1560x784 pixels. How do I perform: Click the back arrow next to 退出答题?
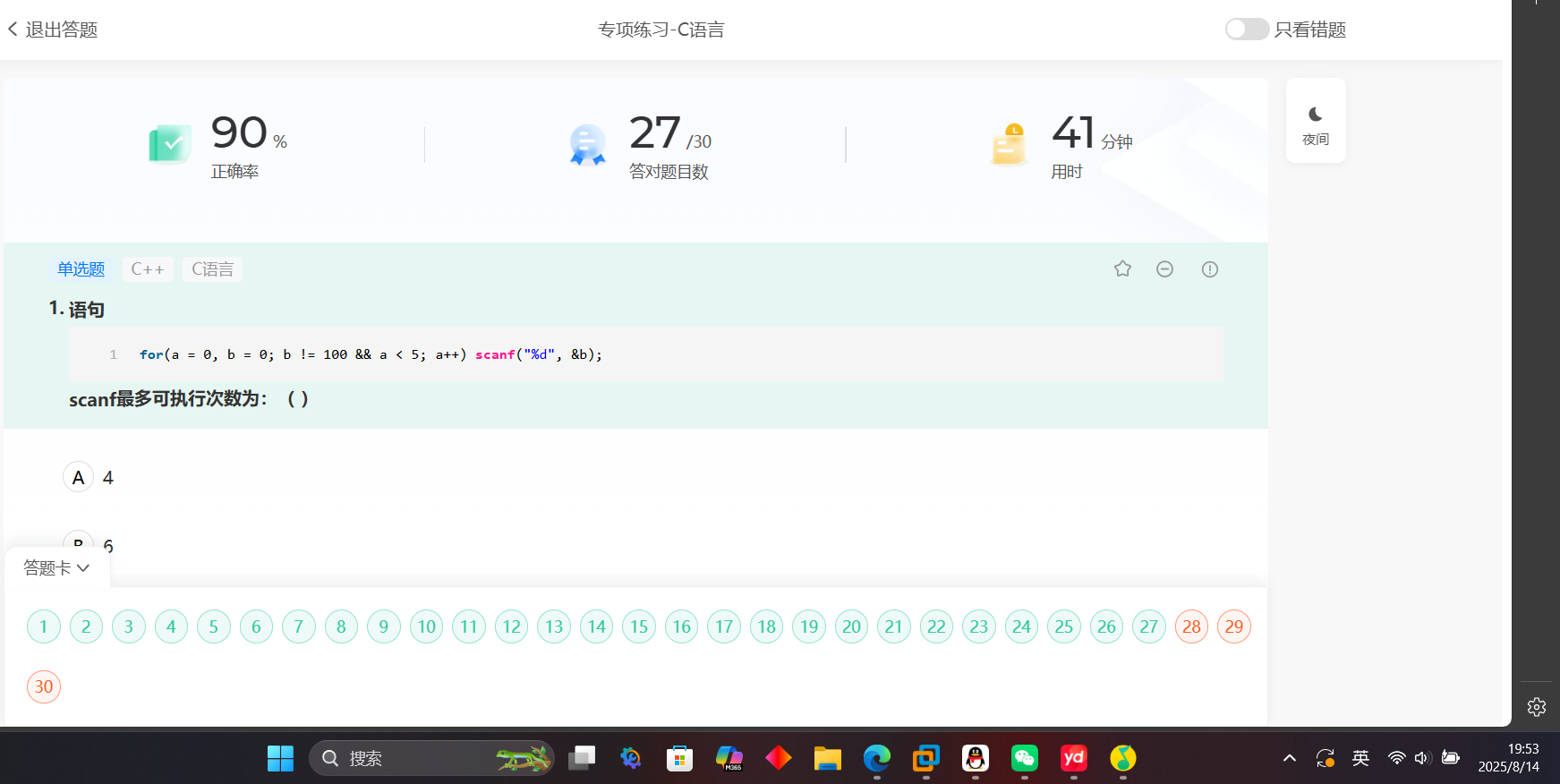(13, 30)
